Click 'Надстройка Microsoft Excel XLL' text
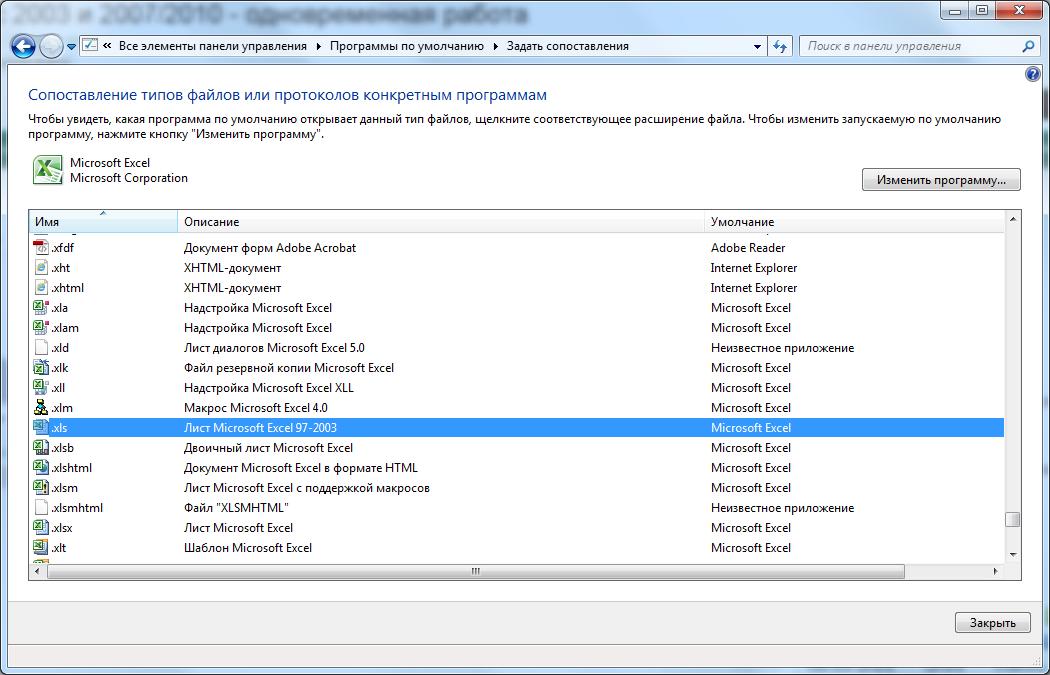This screenshot has height=675, width=1050. point(269,388)
